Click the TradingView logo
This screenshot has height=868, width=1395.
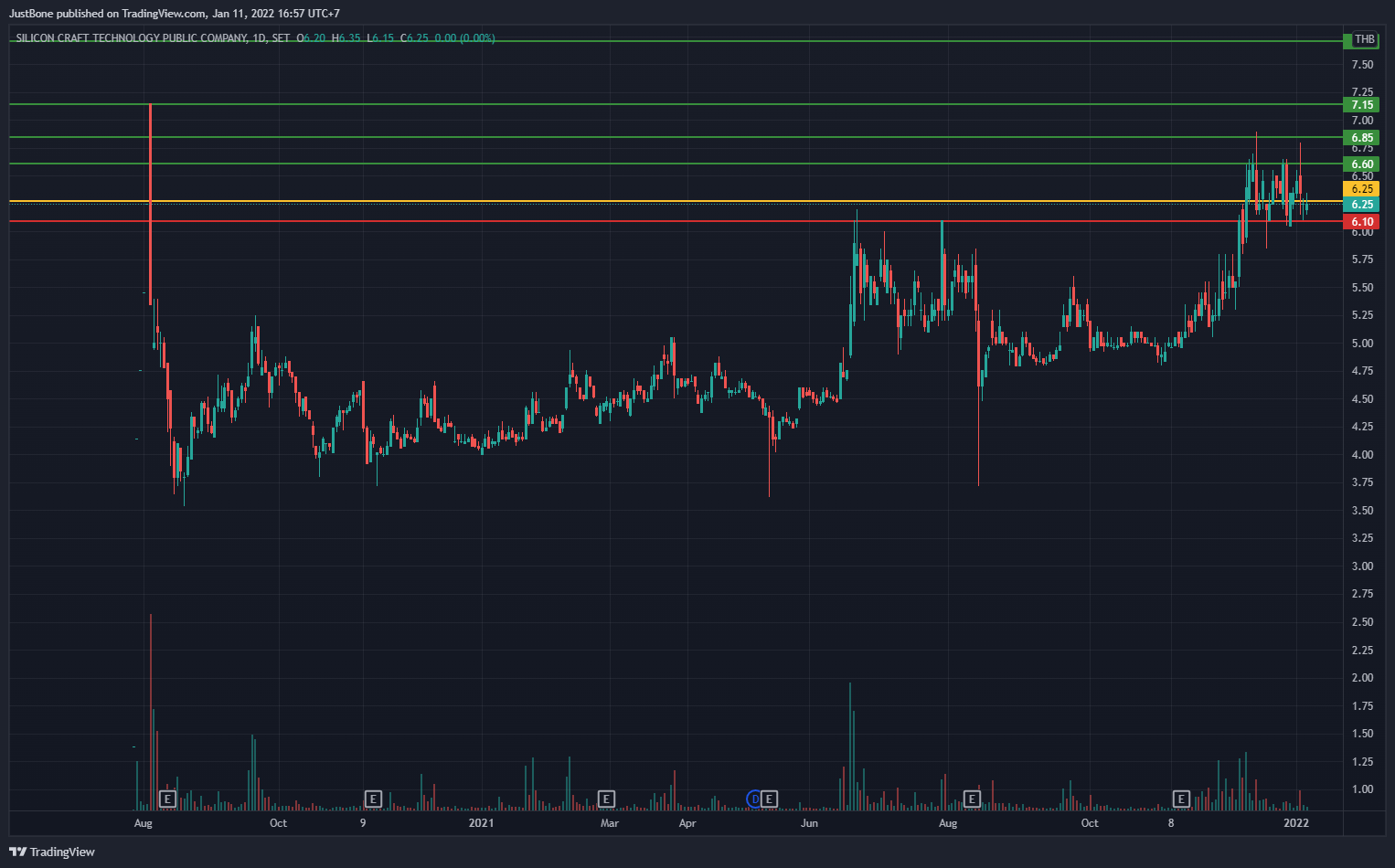(52, 852)
